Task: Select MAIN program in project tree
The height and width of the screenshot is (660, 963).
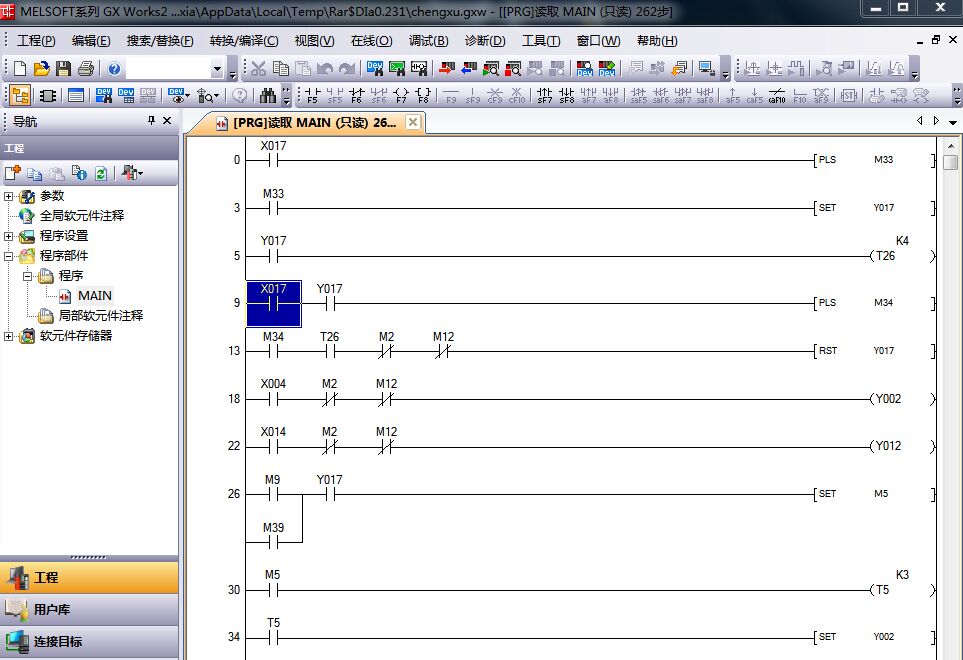Action: [94, 296]
